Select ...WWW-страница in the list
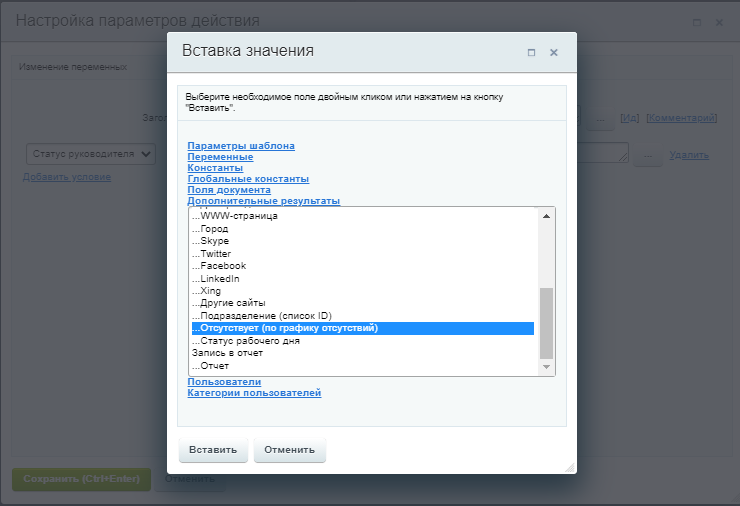The width and height of the screenshot is (740, 506). point(363,216)
